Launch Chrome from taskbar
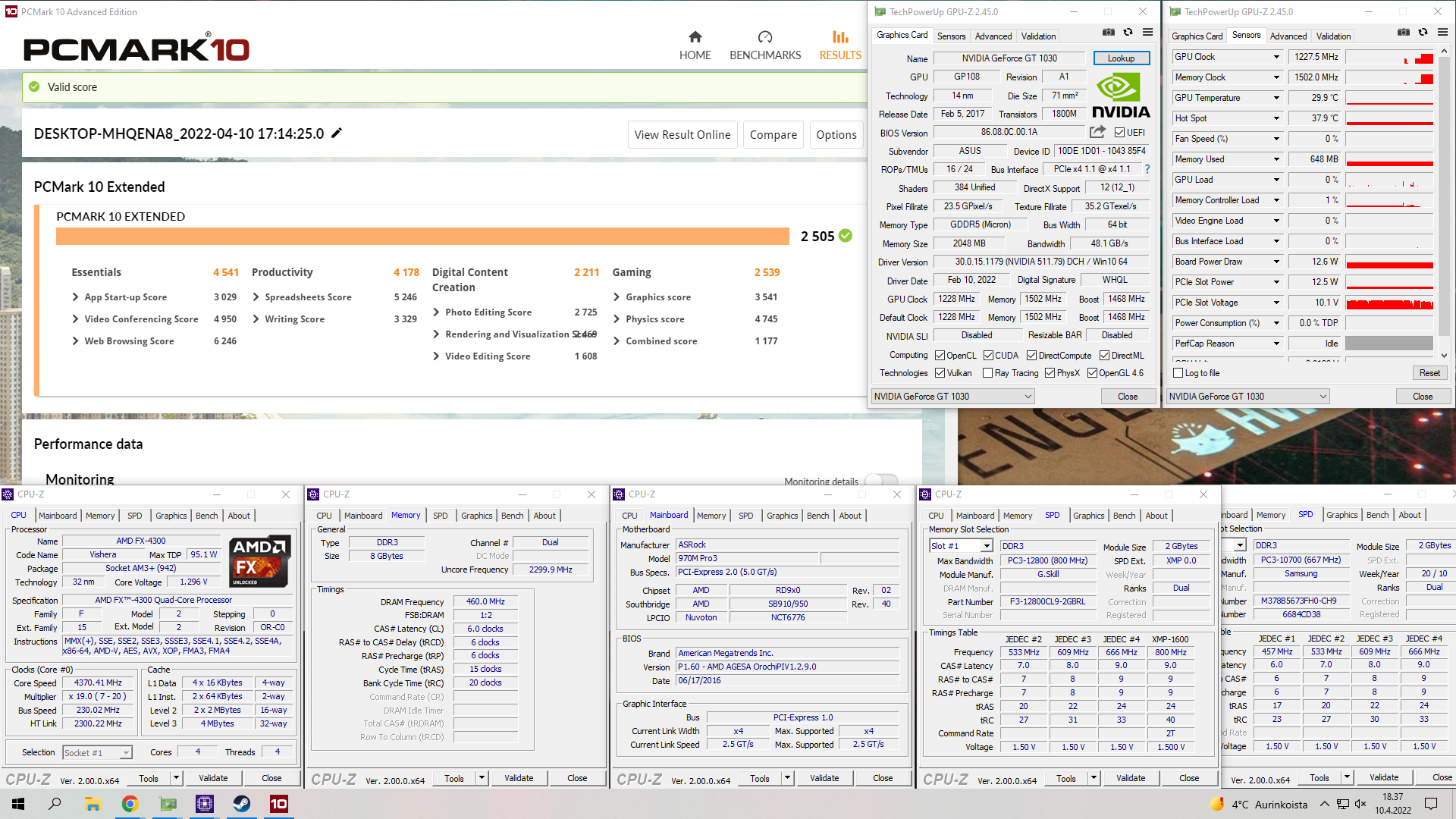Viewport: 1456px width, 819px height. click(x=130, y=804)
